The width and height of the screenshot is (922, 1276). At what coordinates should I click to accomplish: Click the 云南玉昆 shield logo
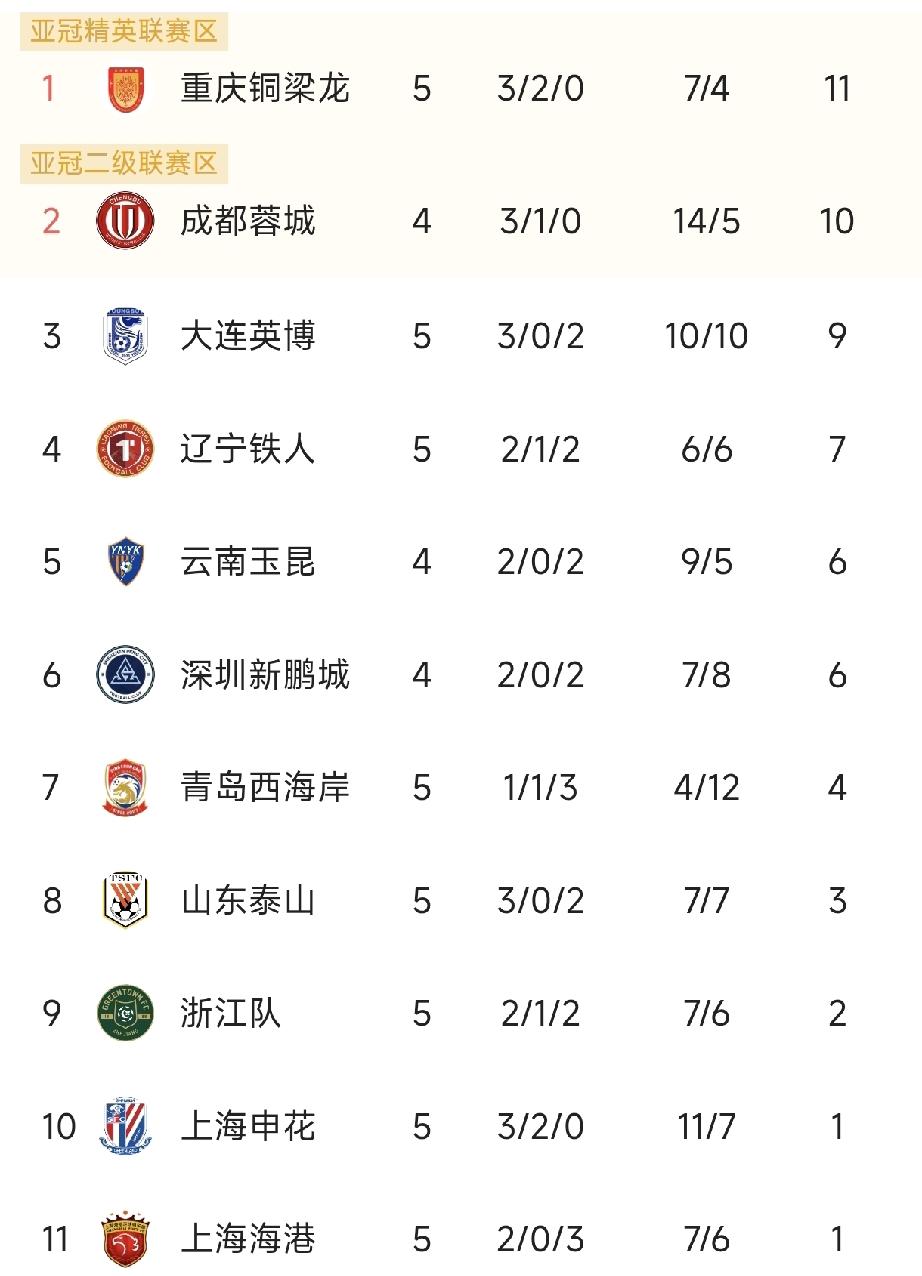125,562
